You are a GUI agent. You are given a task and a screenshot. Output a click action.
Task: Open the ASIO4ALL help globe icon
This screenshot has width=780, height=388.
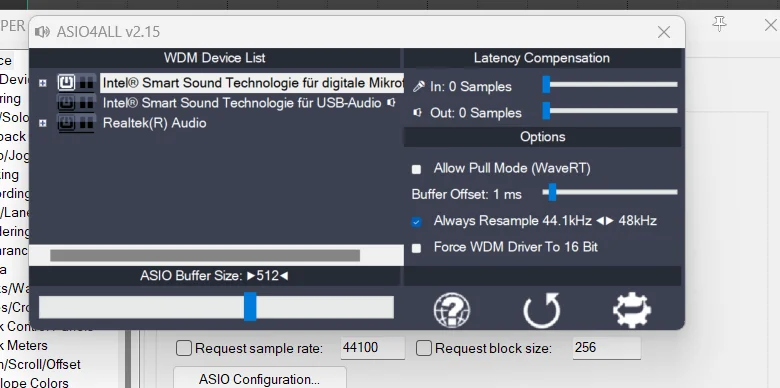(452, 310)
